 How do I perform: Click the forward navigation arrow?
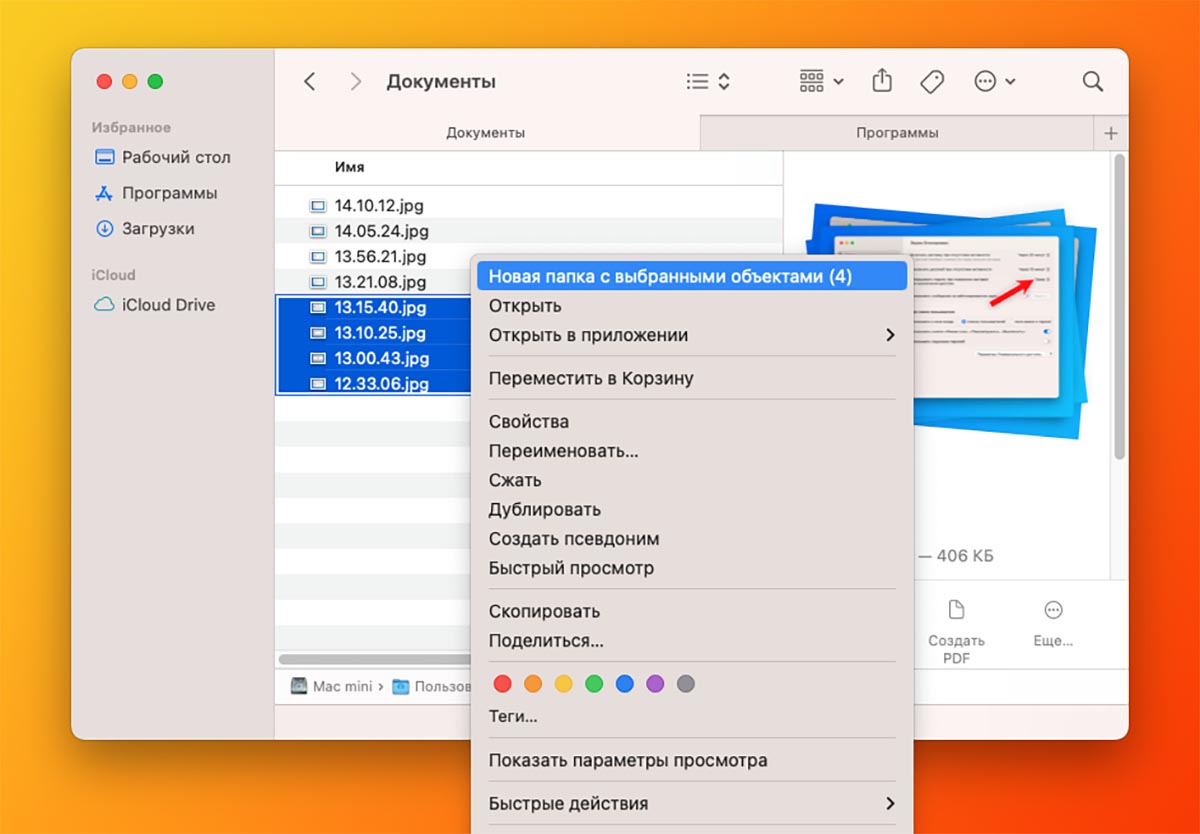pyautogui.click(x=355, y=81)
